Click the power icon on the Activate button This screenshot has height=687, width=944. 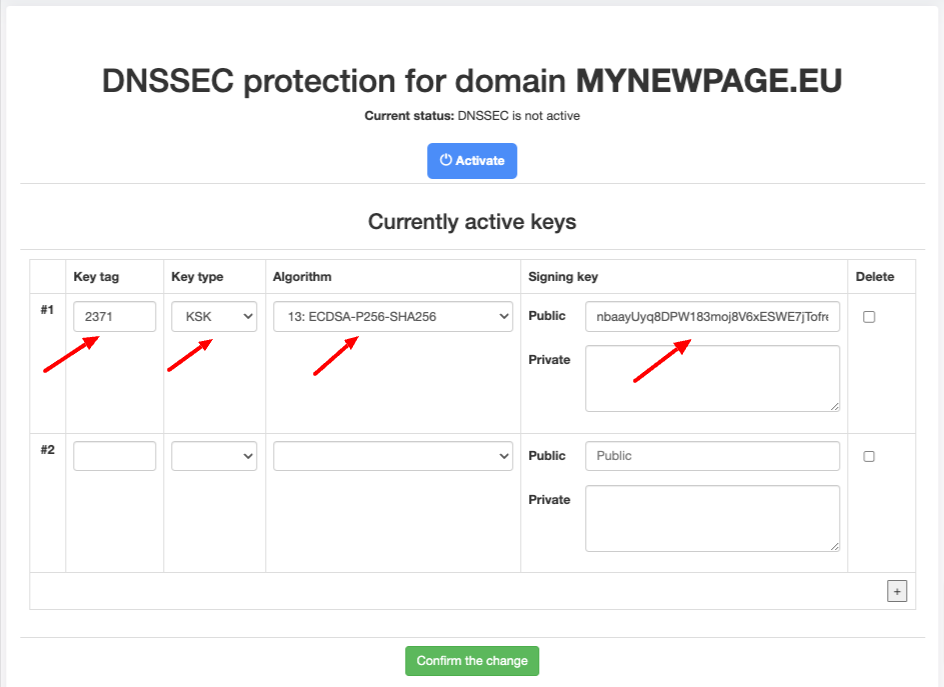pyautogui.click(x=446, y=160)
